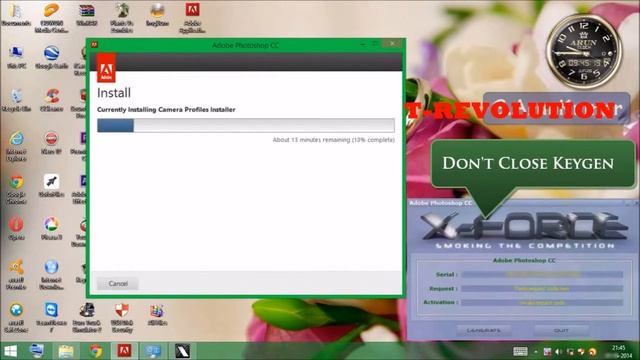Switch to the Adobe installer taskbar button
This screenshot has height=360, width=640.
click(124, 351)
